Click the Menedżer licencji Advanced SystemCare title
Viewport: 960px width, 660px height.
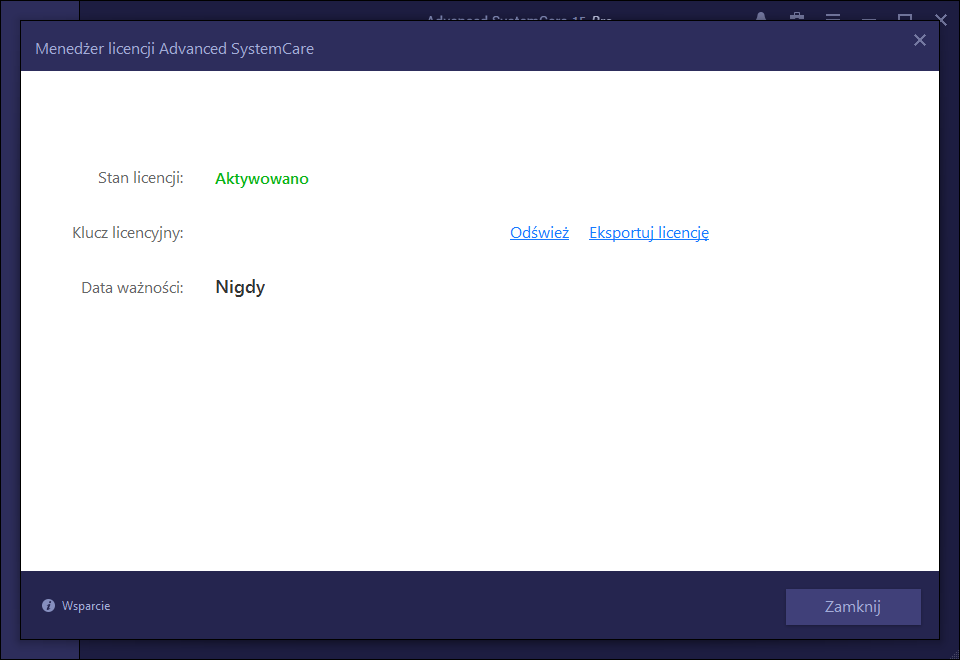pyautogui.click(x=174, y=48)
